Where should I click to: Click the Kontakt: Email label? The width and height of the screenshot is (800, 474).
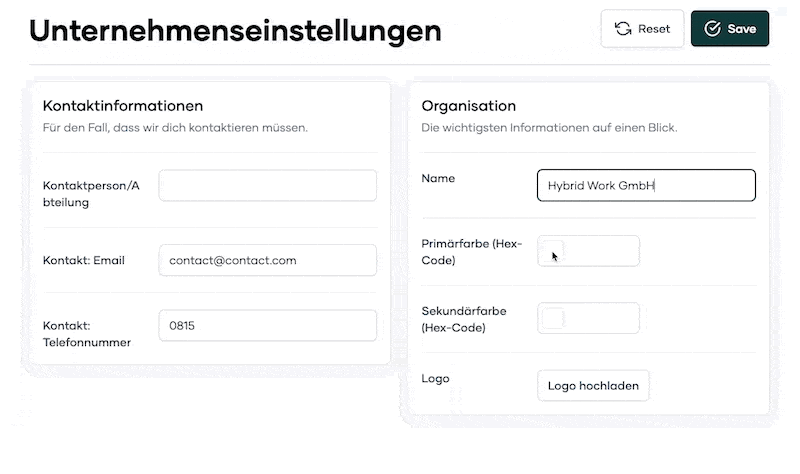pos(84,260)
